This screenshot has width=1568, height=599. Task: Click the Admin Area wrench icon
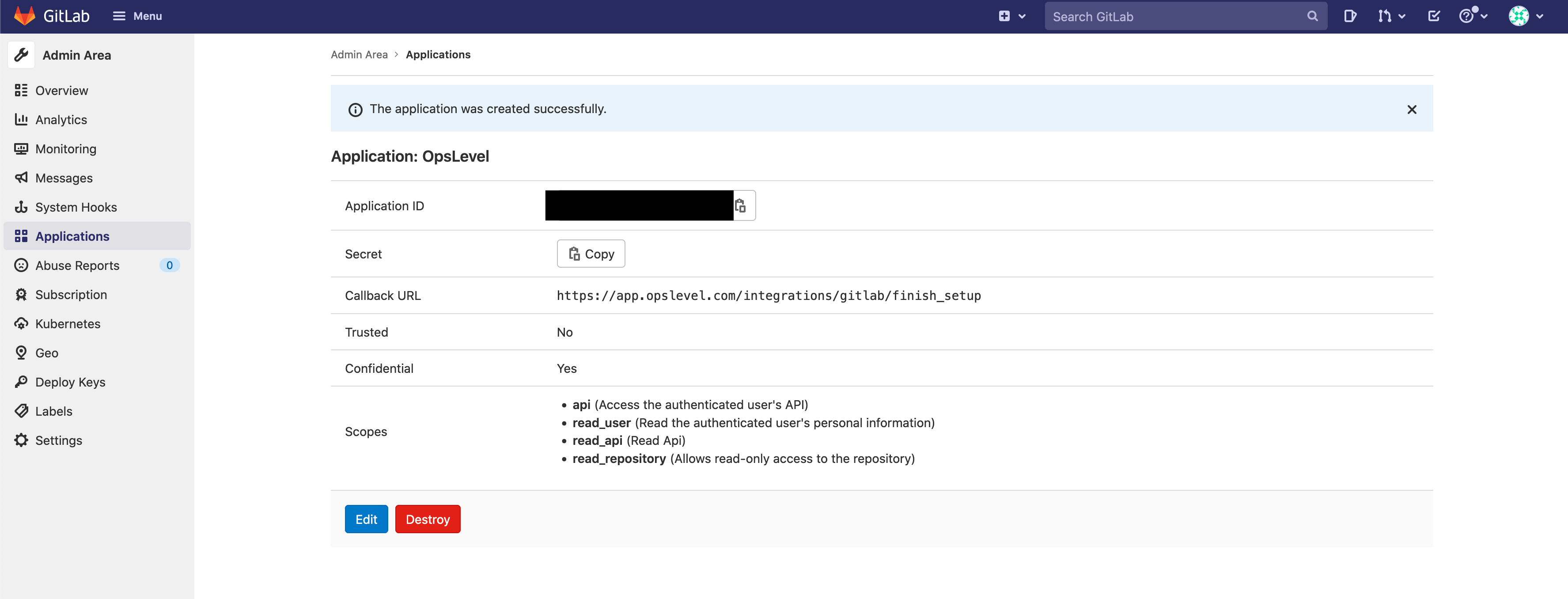[x=21, y=55]
